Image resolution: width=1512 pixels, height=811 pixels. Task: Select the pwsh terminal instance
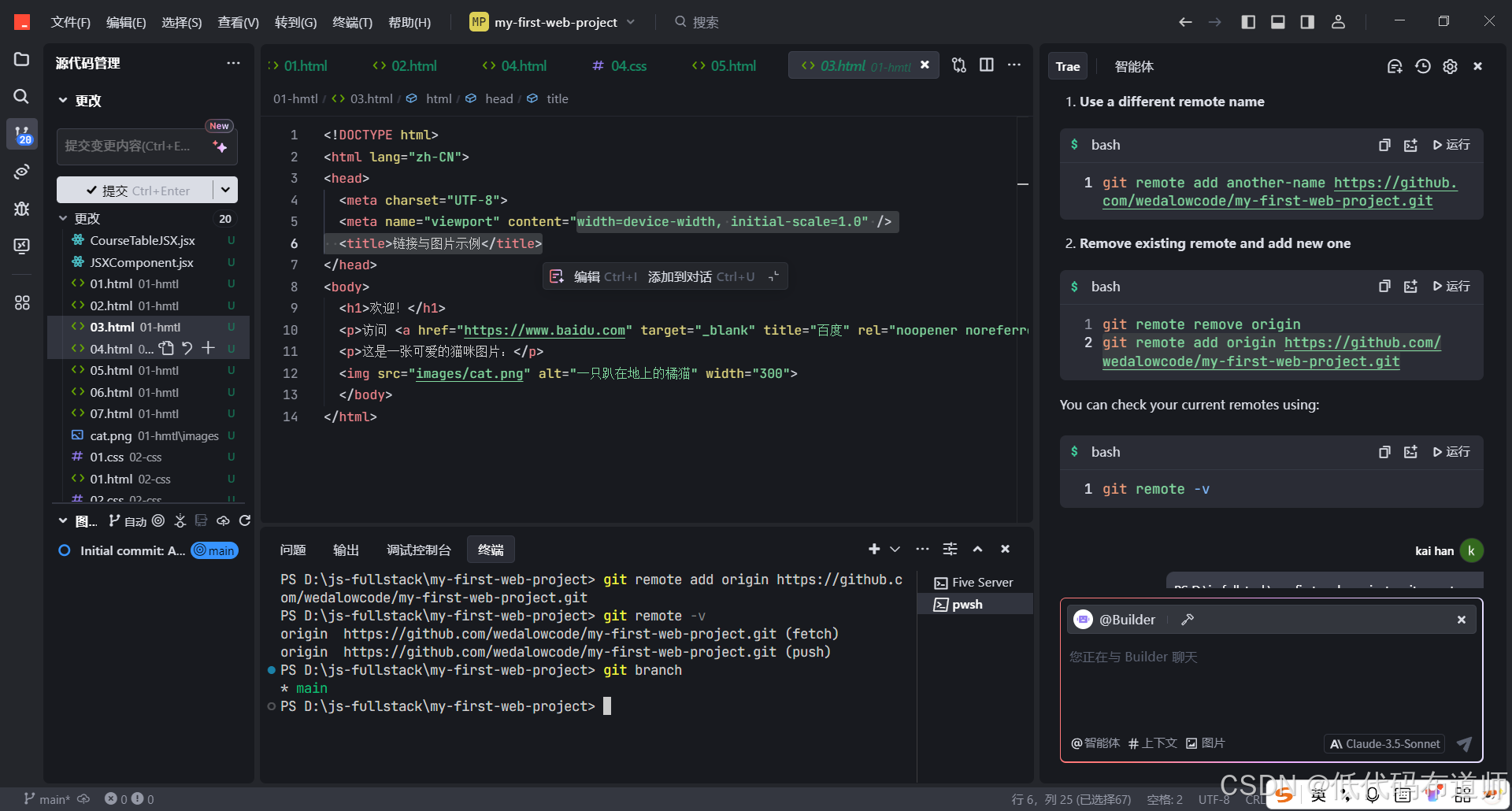(975, 604)
